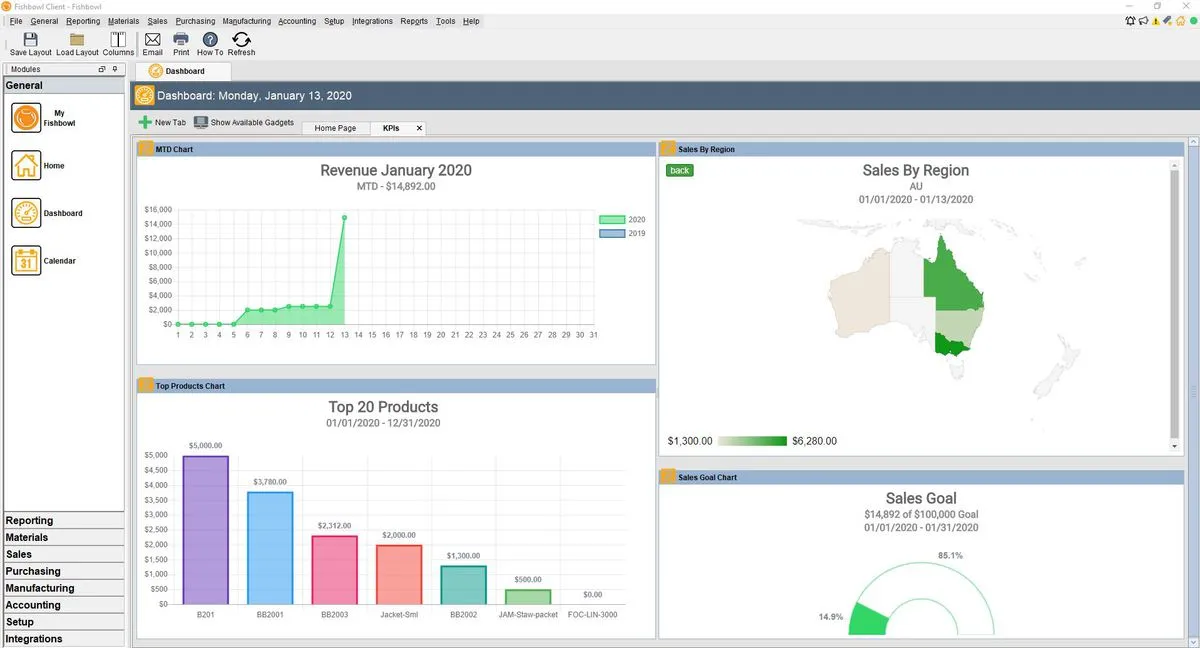Switch to the Home Page tab

[x=335, y=128]
